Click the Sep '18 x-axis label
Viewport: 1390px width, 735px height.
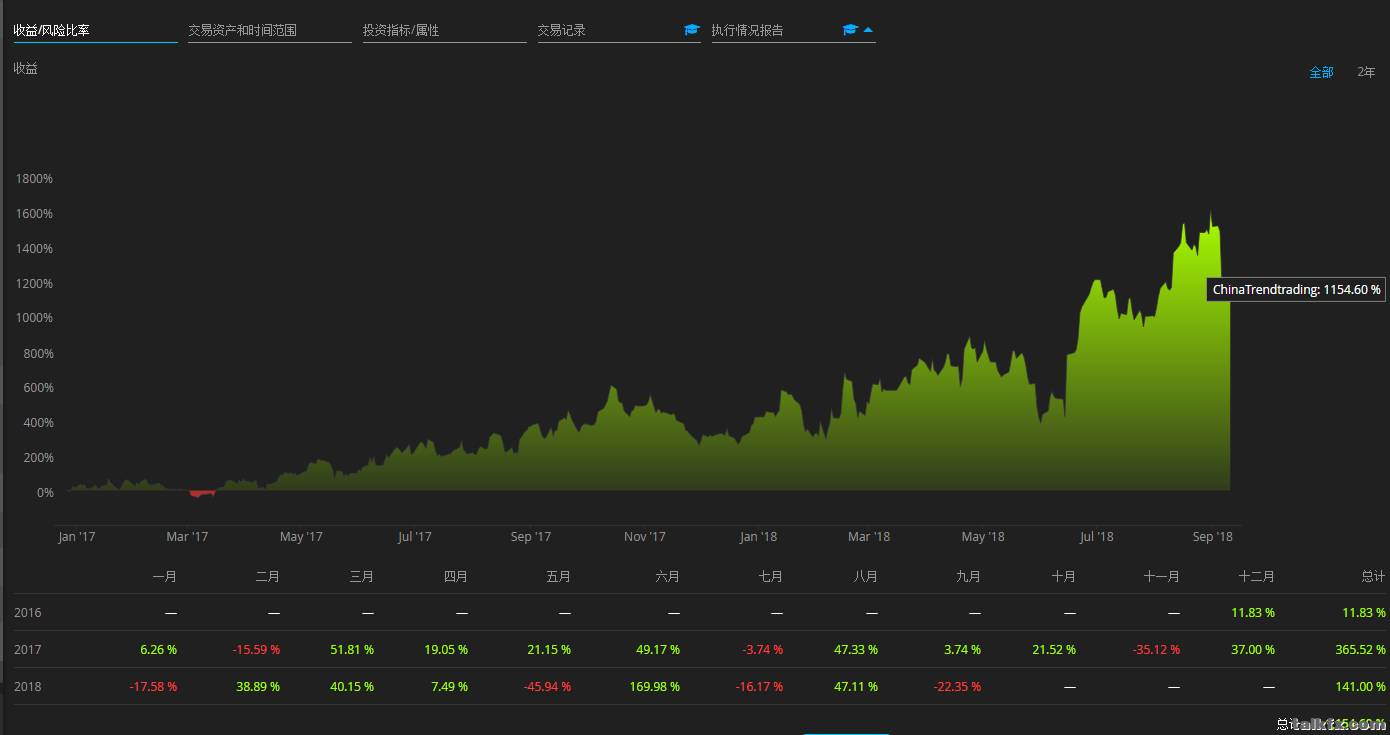click(x=1212, y=537)
